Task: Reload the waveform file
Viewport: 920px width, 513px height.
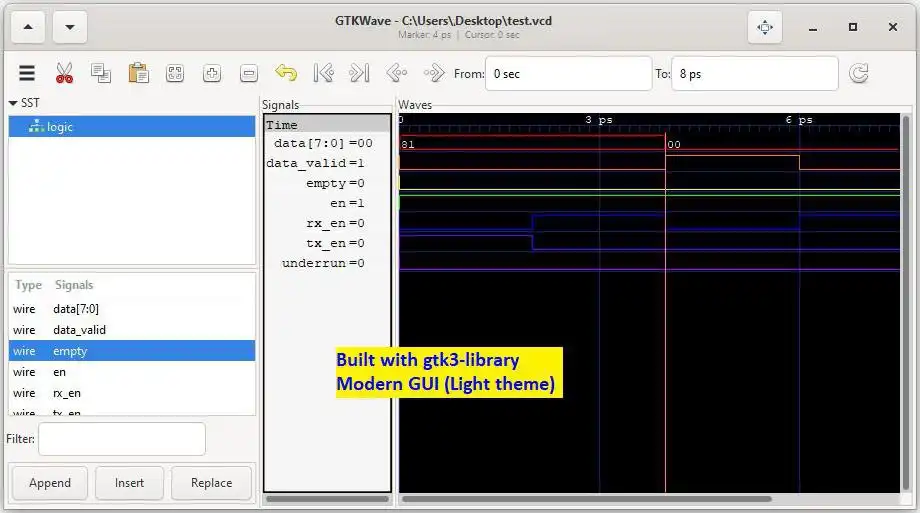Action: 859,73
